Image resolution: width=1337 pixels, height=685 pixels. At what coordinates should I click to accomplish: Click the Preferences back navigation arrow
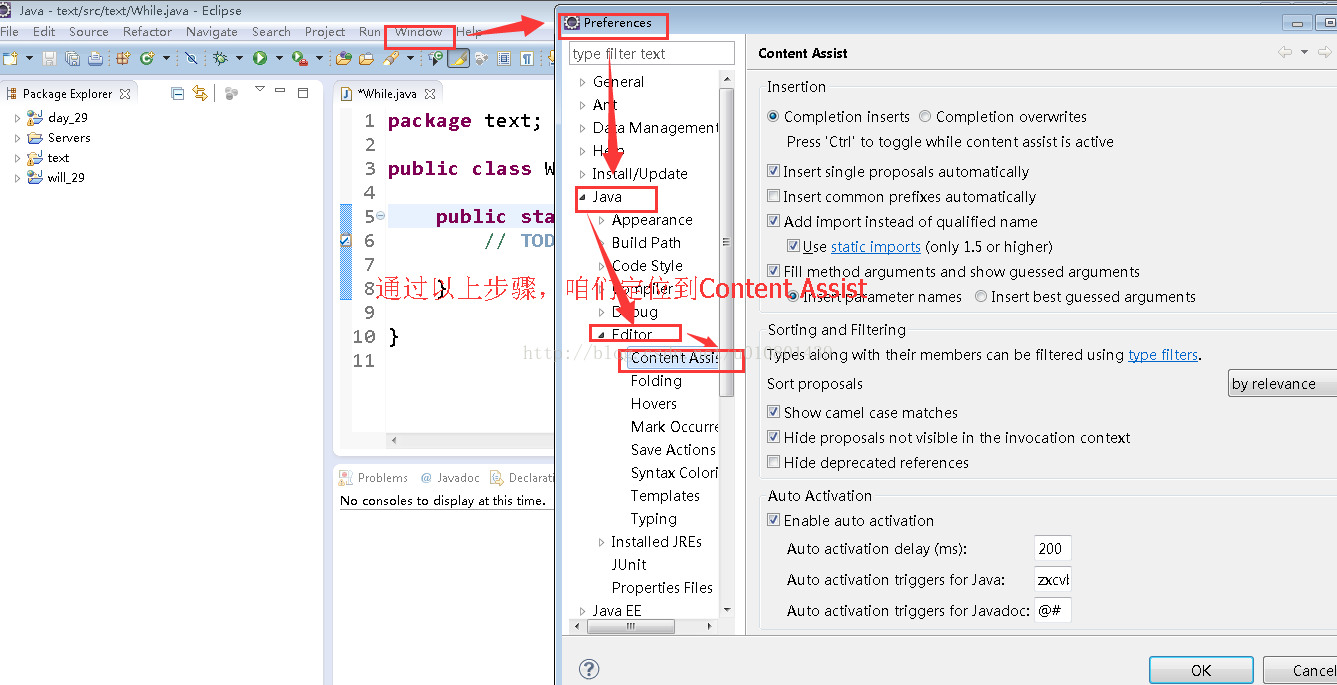(1285, 53)
